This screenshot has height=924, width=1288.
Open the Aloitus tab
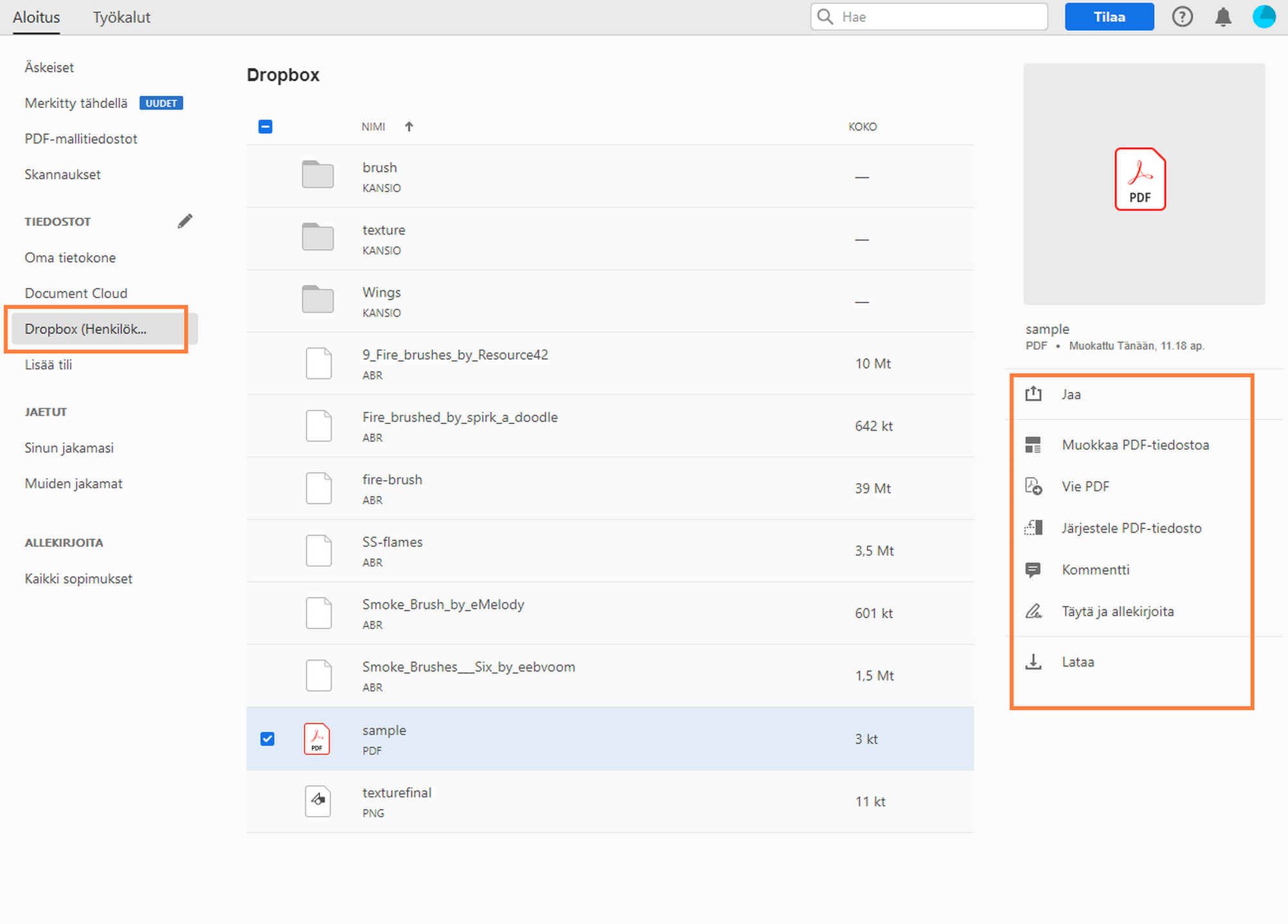36,17
